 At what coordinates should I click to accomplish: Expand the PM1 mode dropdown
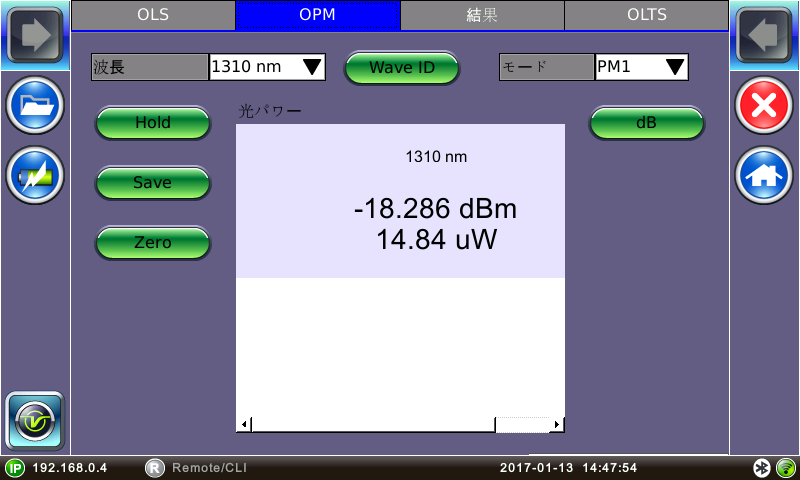pyautogui.click(x=641, y=67)
